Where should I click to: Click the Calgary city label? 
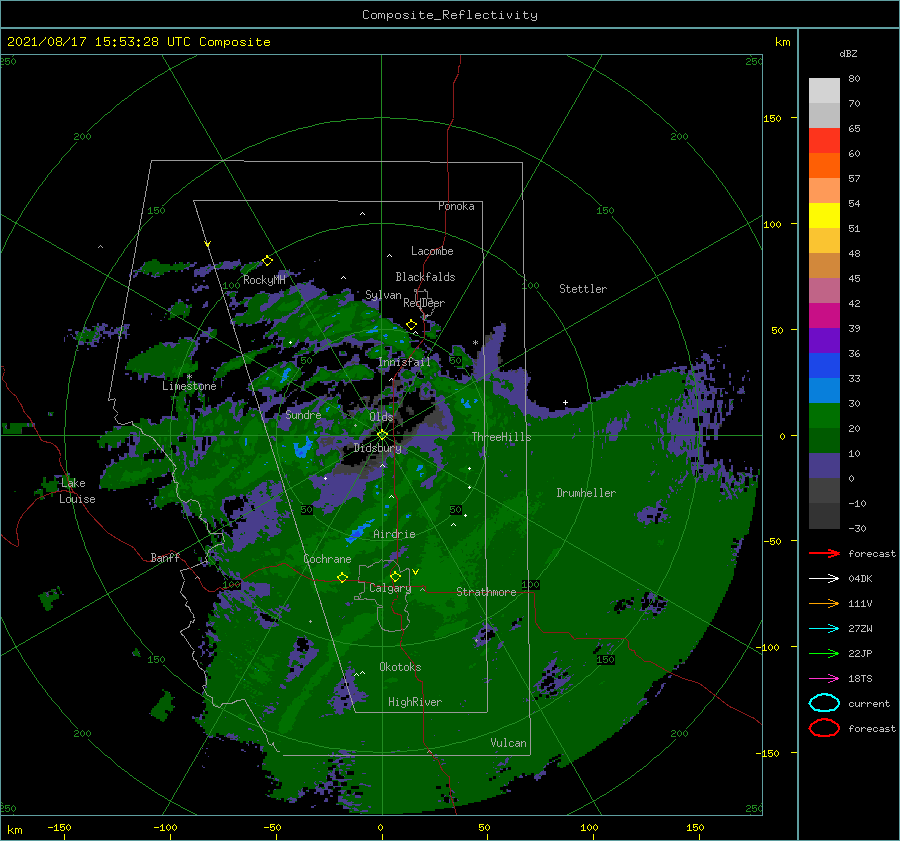[390, 588]
